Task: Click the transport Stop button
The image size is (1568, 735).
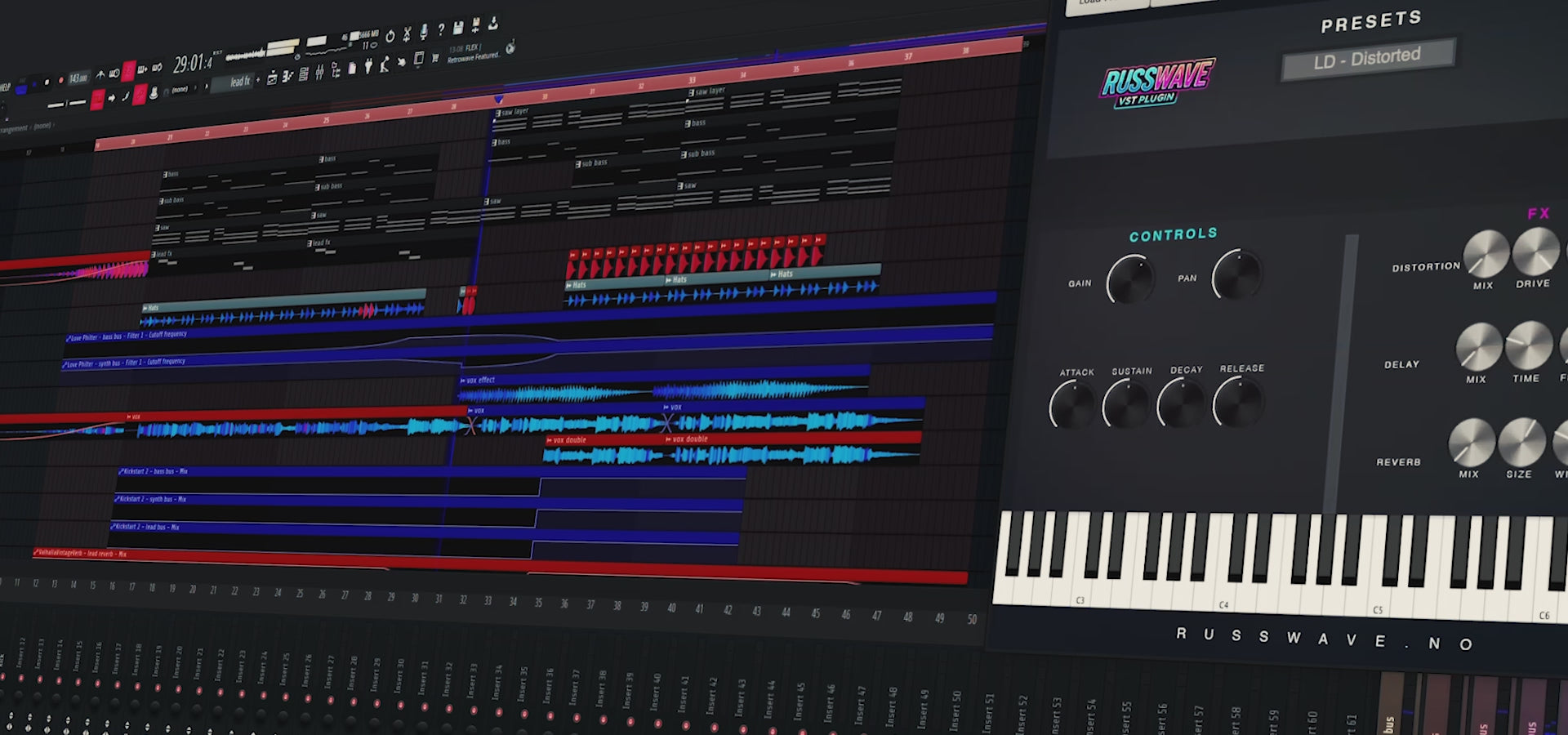Action: click(47, 82)
